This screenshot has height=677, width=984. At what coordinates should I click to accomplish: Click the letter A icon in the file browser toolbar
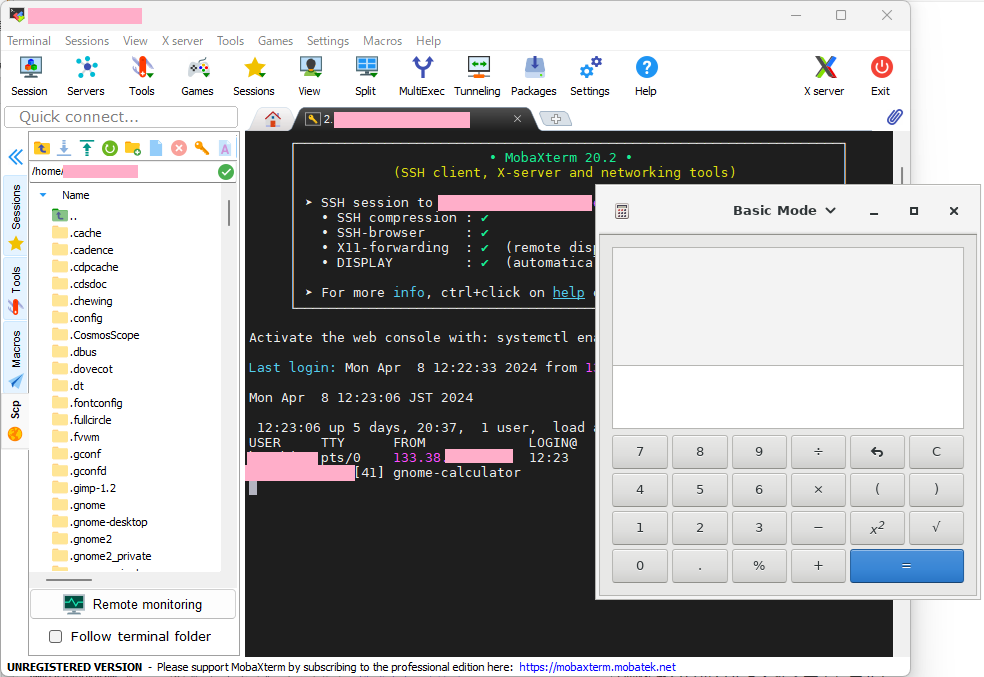click(x=225, y=148)
